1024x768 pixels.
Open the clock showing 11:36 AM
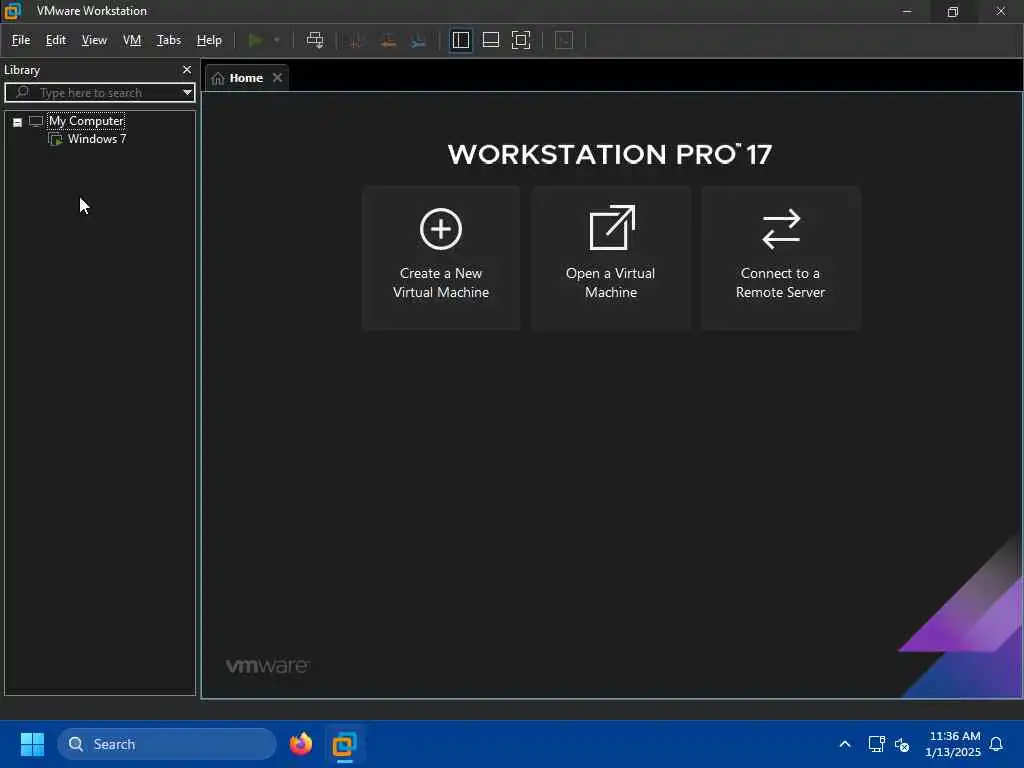click(x=953, y=744)
